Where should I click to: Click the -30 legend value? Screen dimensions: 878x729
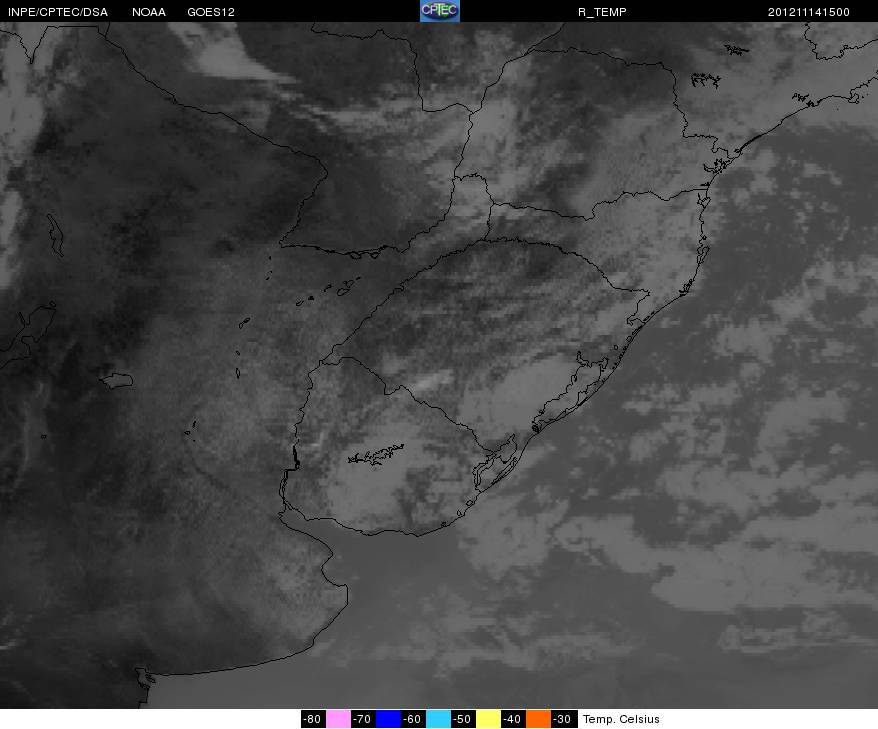click(562, 719)
